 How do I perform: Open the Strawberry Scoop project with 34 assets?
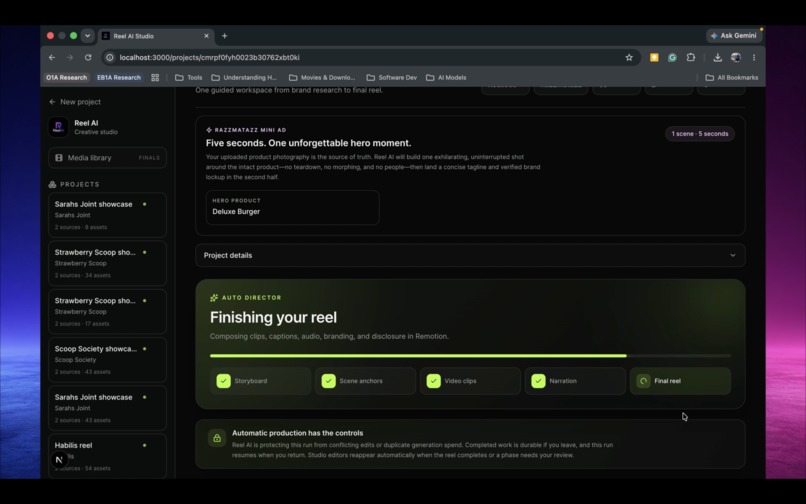(107, 263)
